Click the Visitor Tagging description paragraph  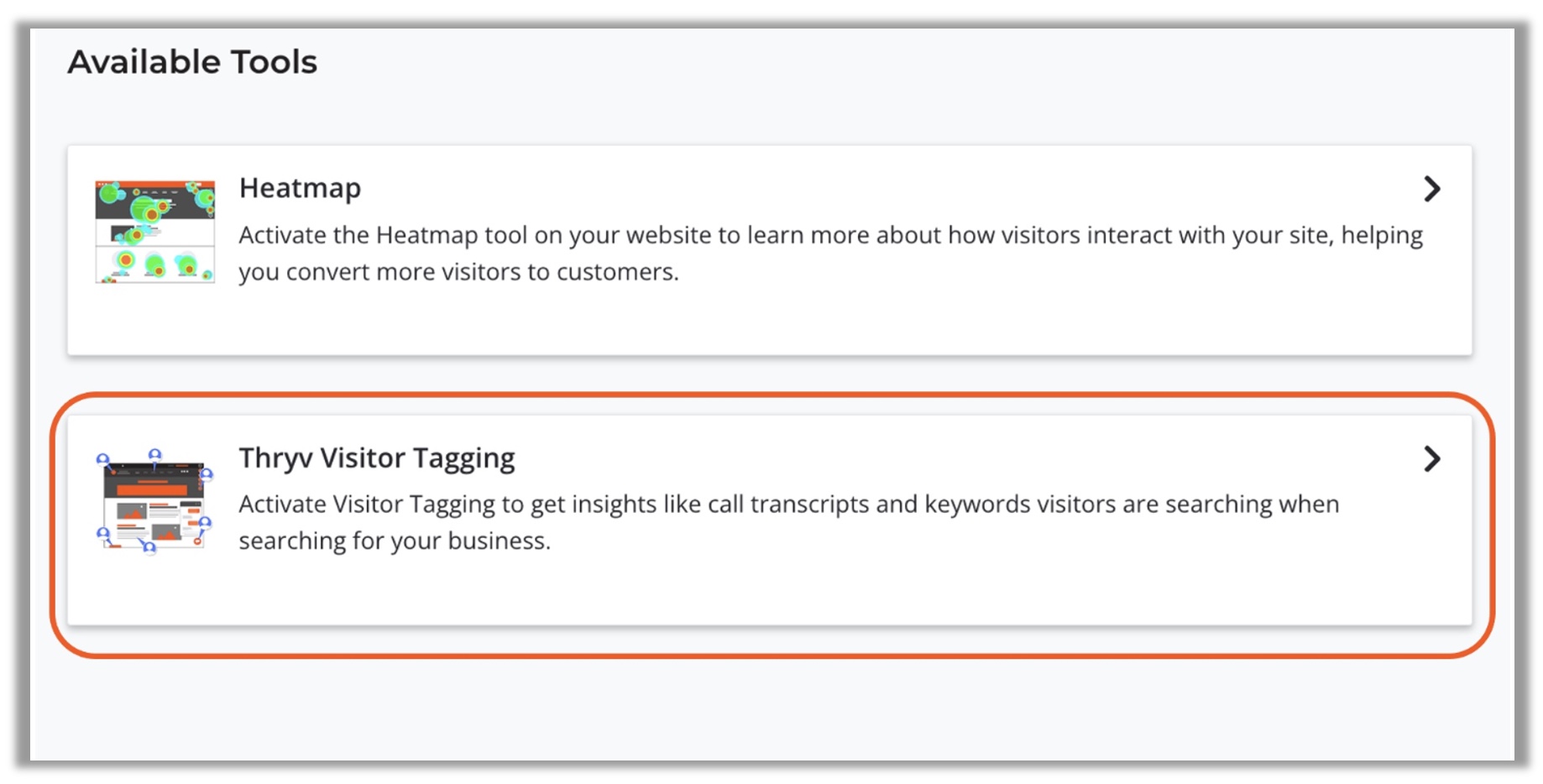tap(789, 522)
